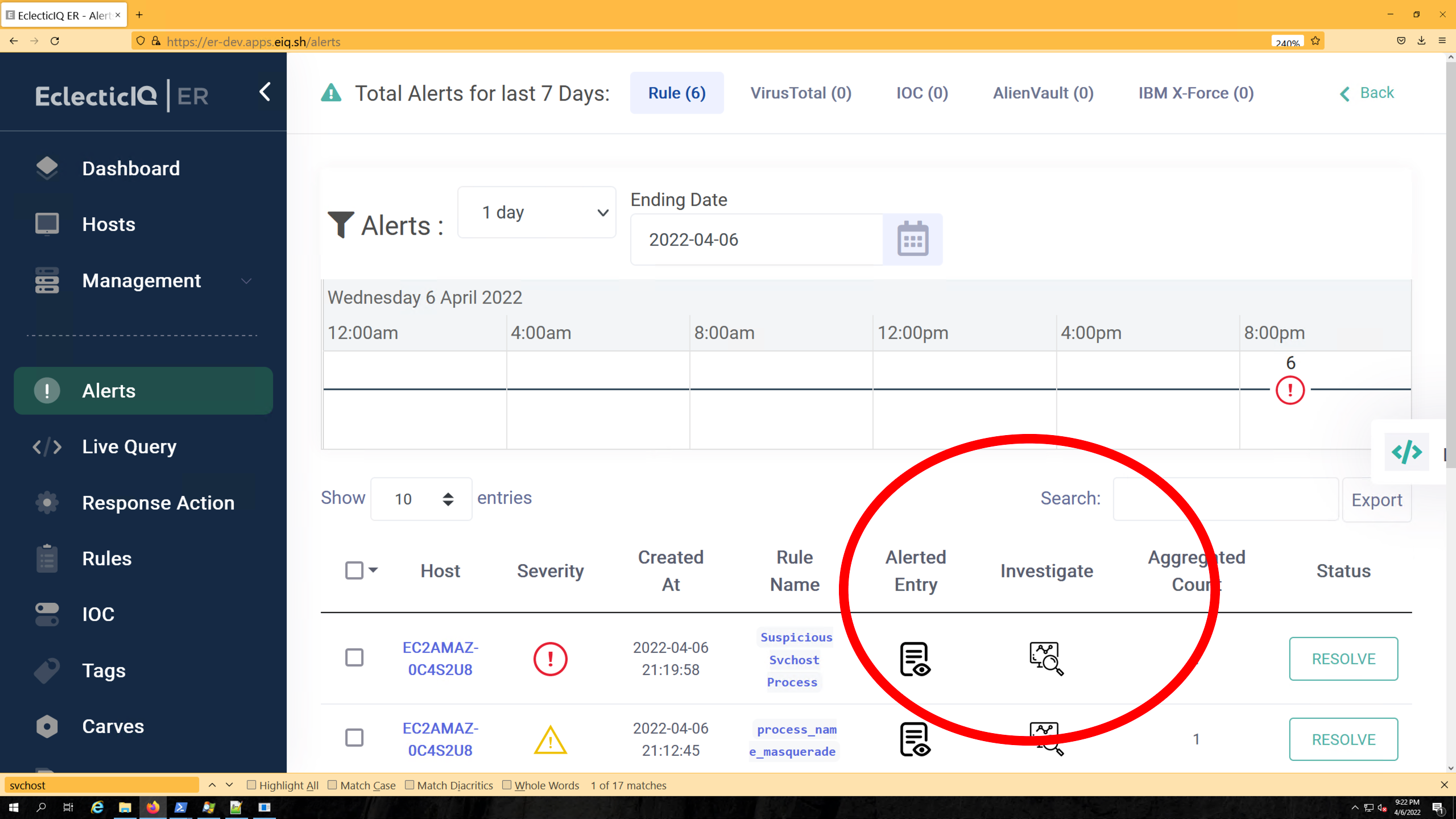
Task: Change the show entries count selector
Action: click(421, 499)
